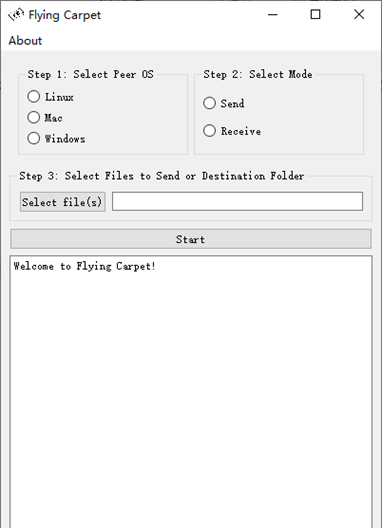Pick Windows as the peer OS
Viewport: 382px width, 528px height.
[x=56, y=138]
